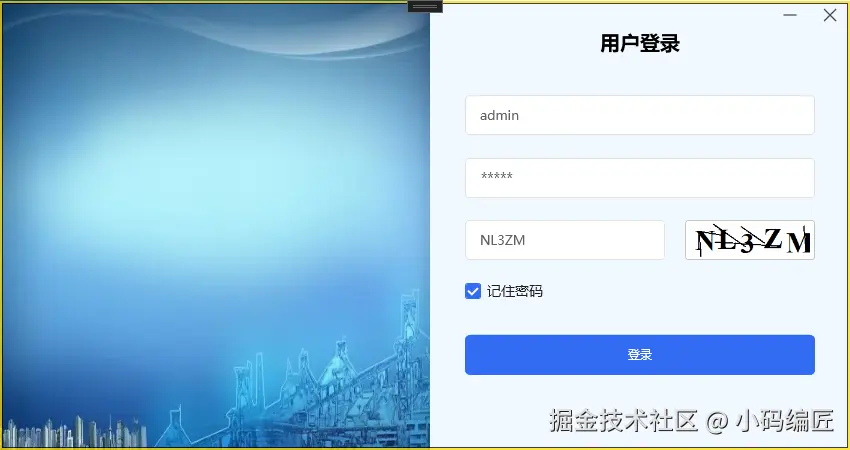Image resolution: width=850 pixels, height=450 pixels.
Task: Focus the verification code field NL3ZM
Action: (x=565, y=240)
